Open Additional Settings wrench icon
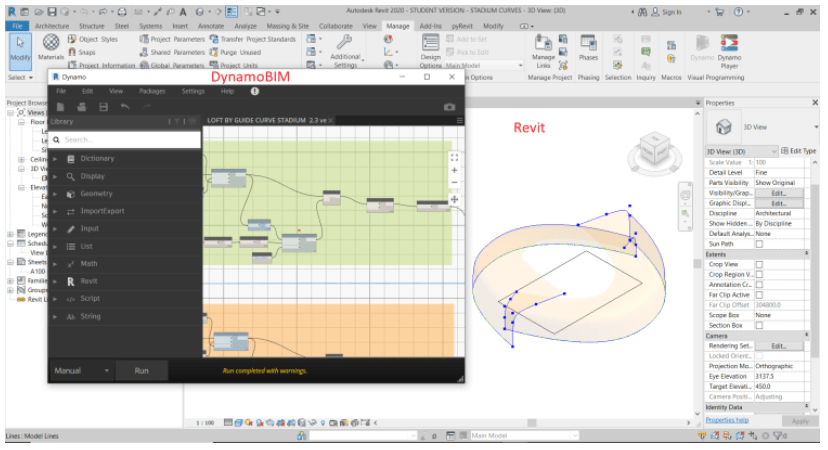Image resolution: width=828 pixels, height=450 pixels. point(345,41)
